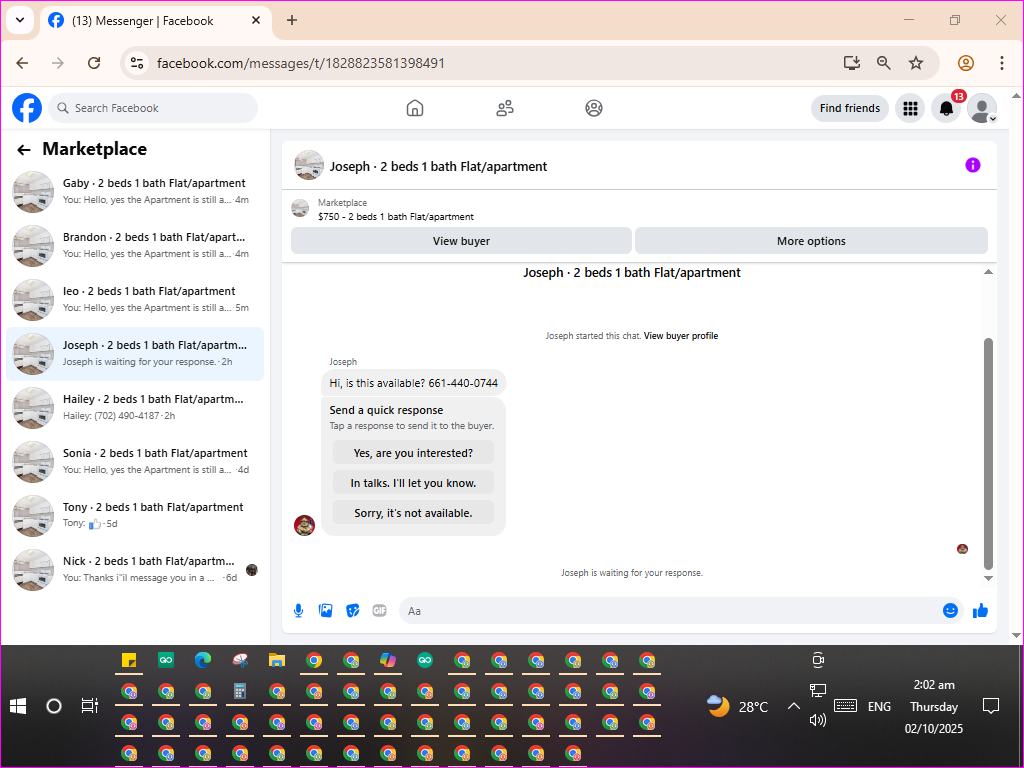
Task: Open Sonia's apartment conversation
Action: click(135, 462)
